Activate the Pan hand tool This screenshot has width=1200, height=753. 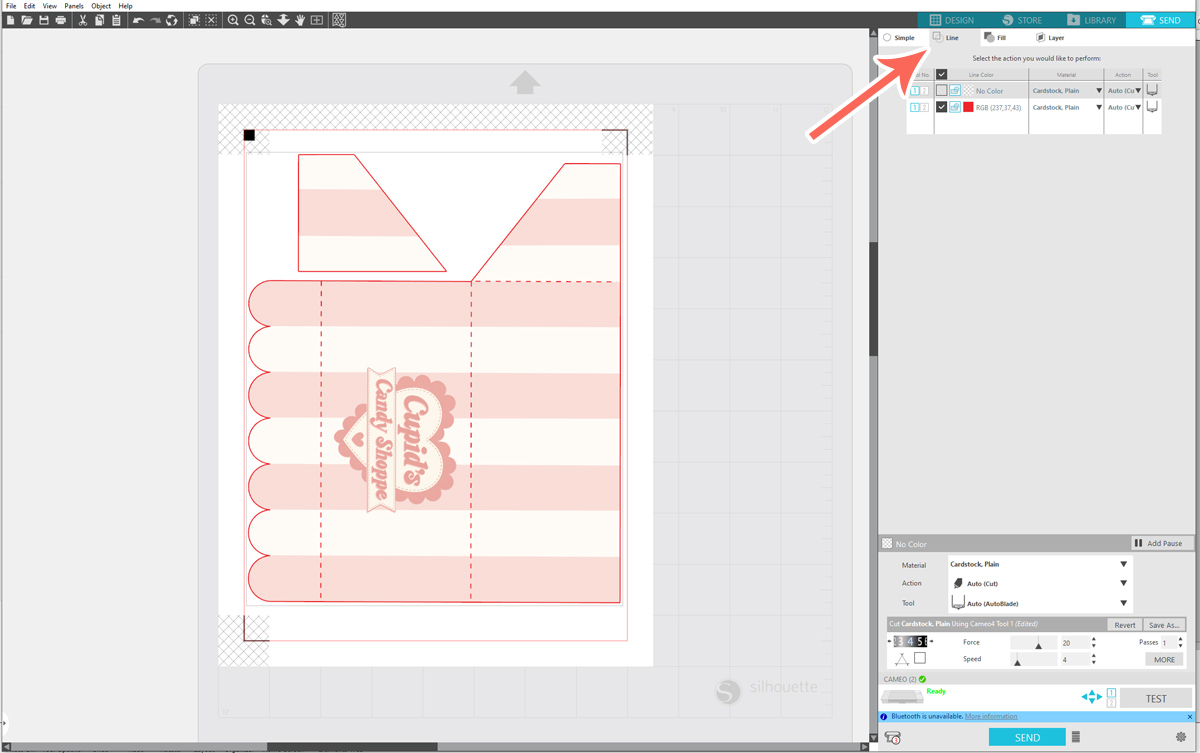(299, 19)
